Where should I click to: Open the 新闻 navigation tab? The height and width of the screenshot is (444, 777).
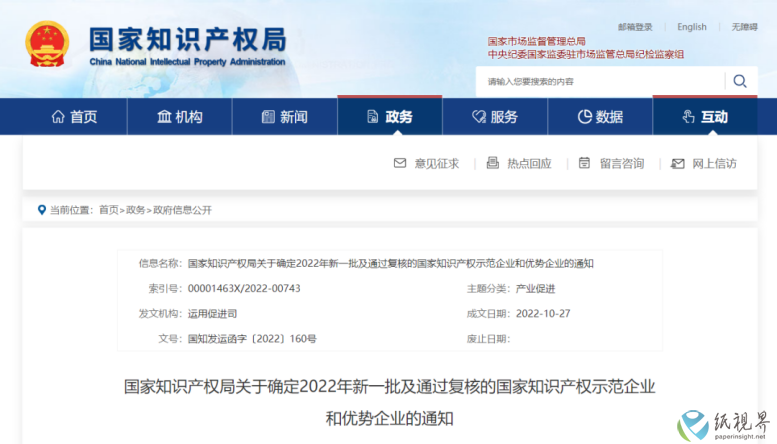click(284, 116)
